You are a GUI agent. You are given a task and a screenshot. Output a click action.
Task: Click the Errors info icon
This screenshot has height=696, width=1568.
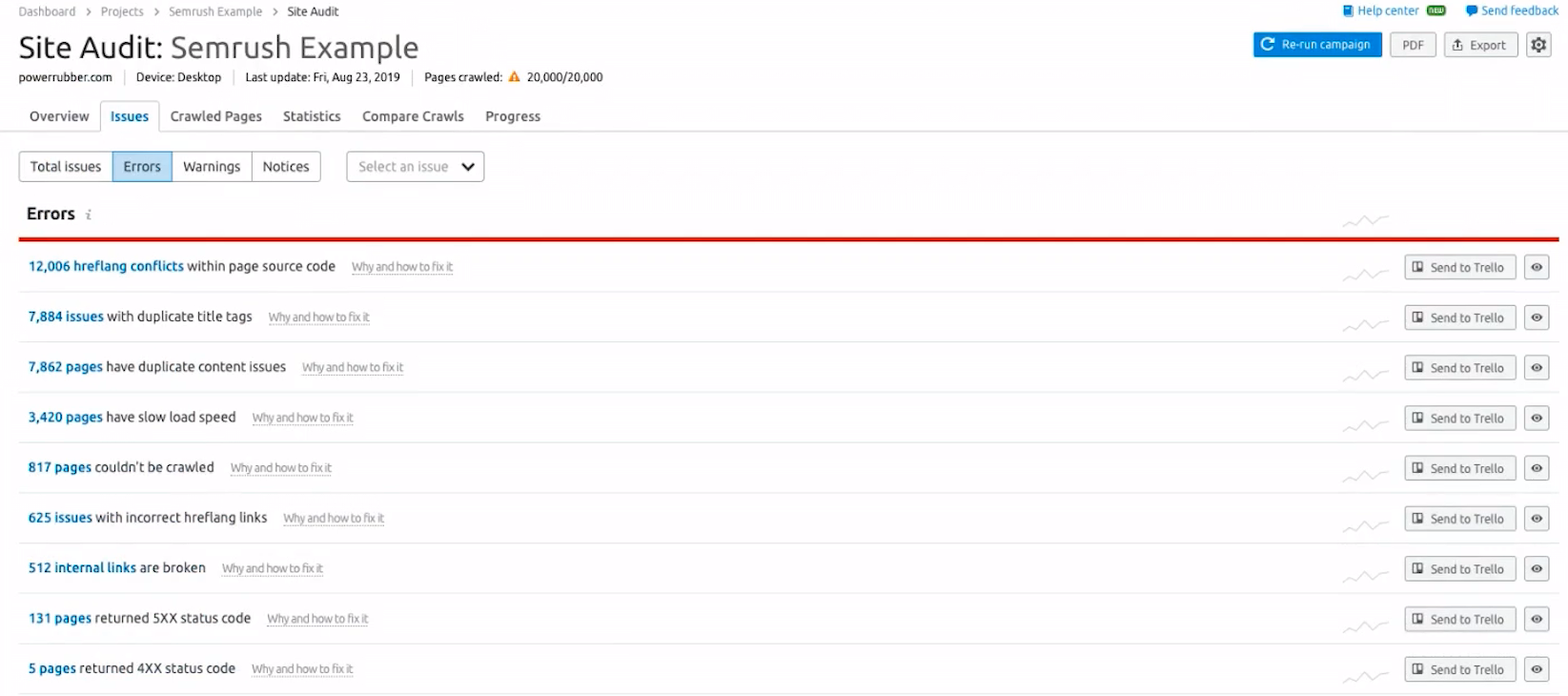(89, 215)
